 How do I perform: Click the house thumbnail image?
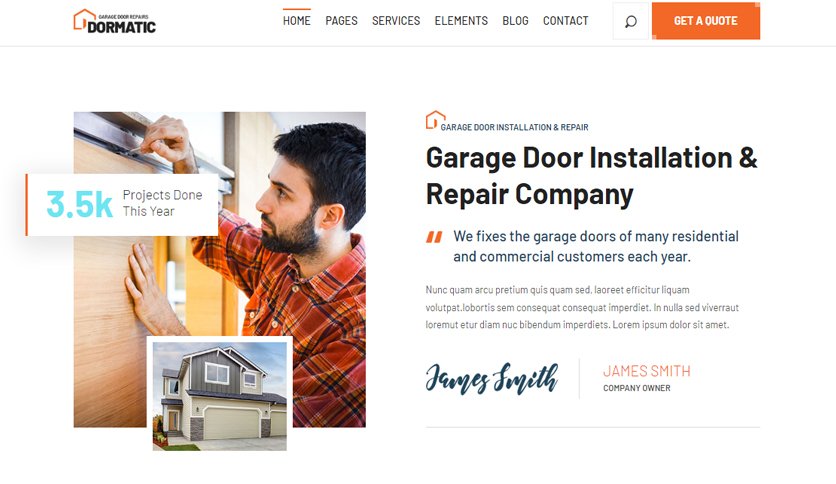[x=220, y=396]
